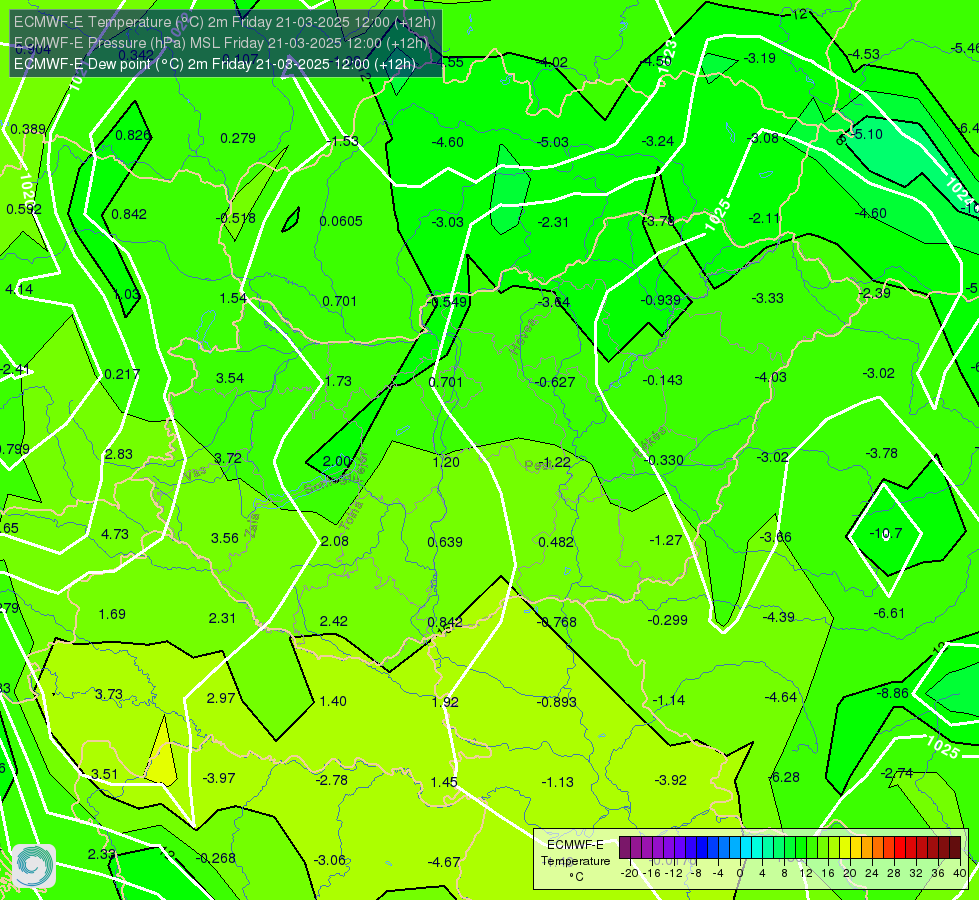Click the legend tick label 24
Screen dimensions: 979x900
click(x=872, y=873)
